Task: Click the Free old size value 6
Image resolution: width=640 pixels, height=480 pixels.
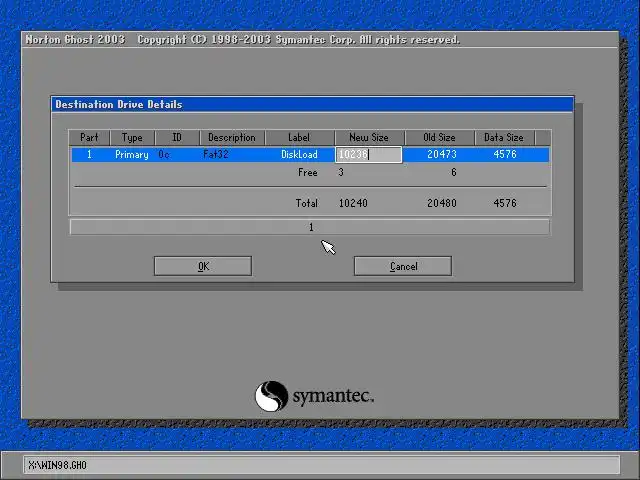Action: coord(453,173)
